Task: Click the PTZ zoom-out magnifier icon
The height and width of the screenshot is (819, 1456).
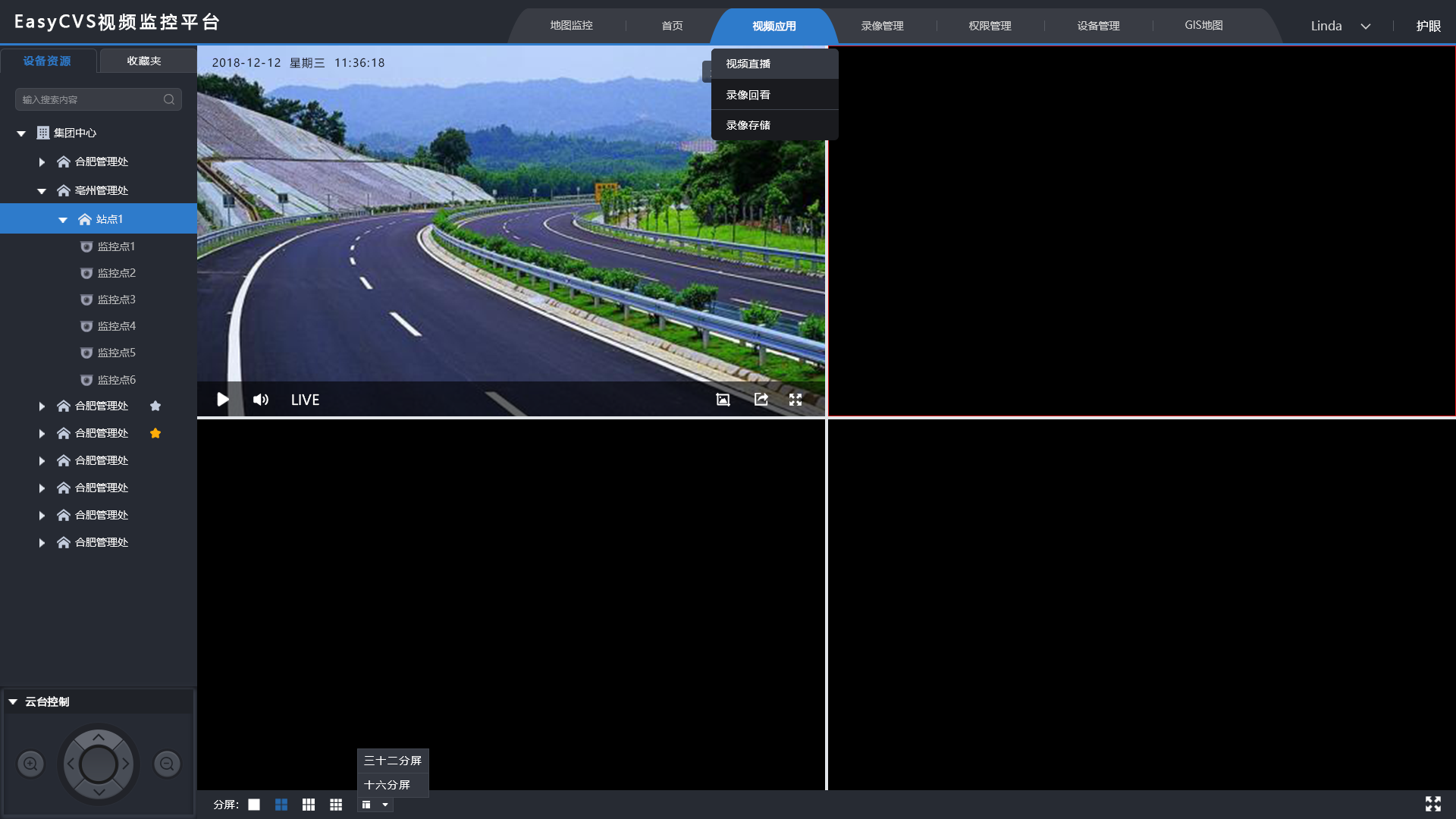Action: 167,764
